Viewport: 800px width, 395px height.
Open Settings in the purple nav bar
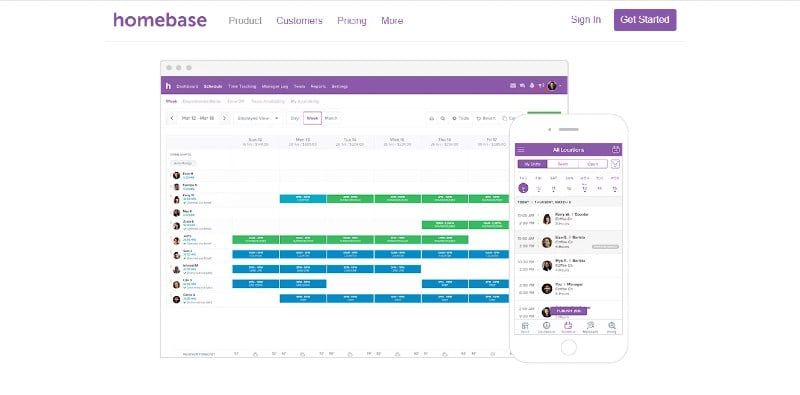(x=340, y=86)
